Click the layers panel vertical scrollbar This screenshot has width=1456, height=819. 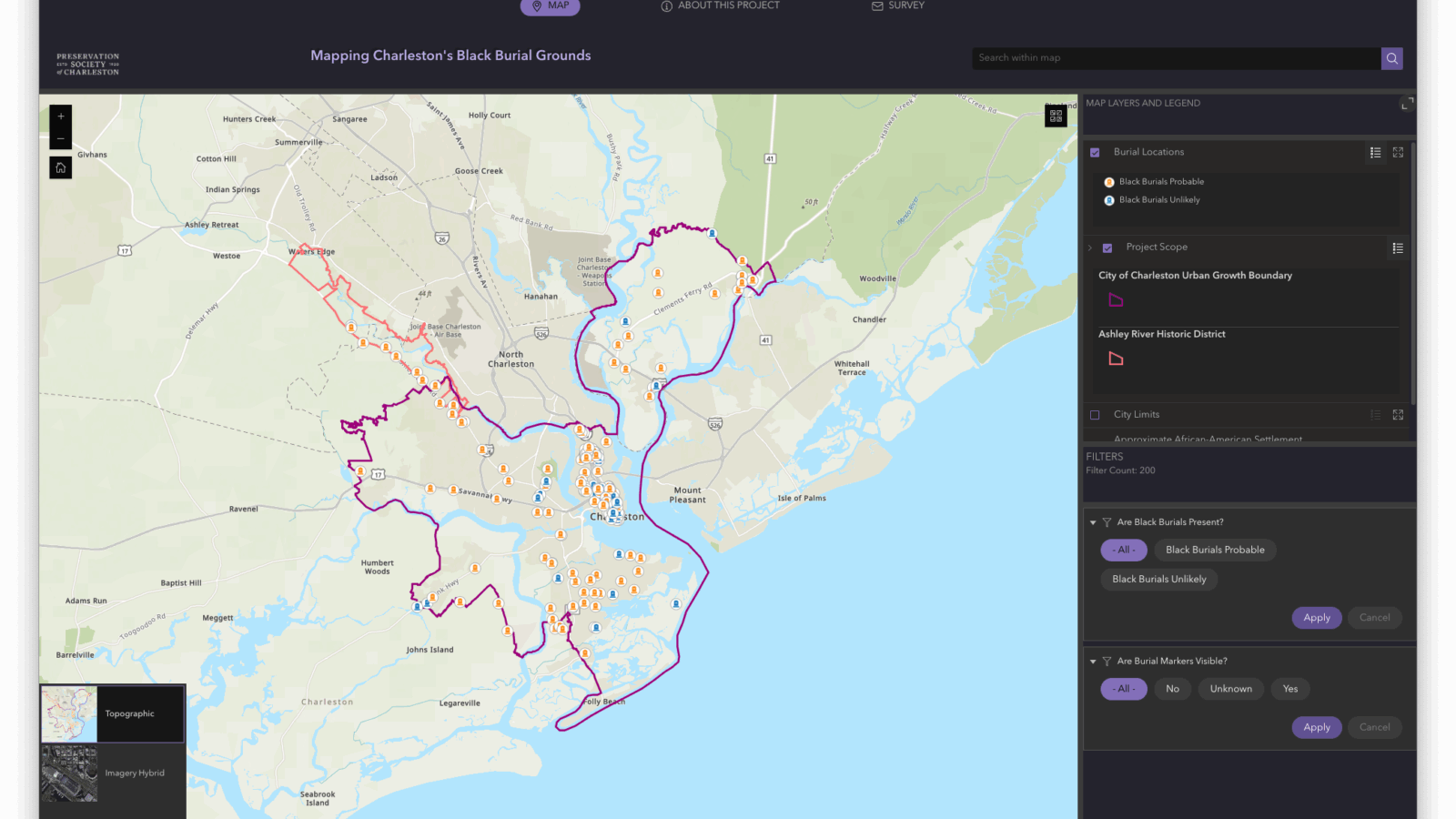tap(1412, 273)
